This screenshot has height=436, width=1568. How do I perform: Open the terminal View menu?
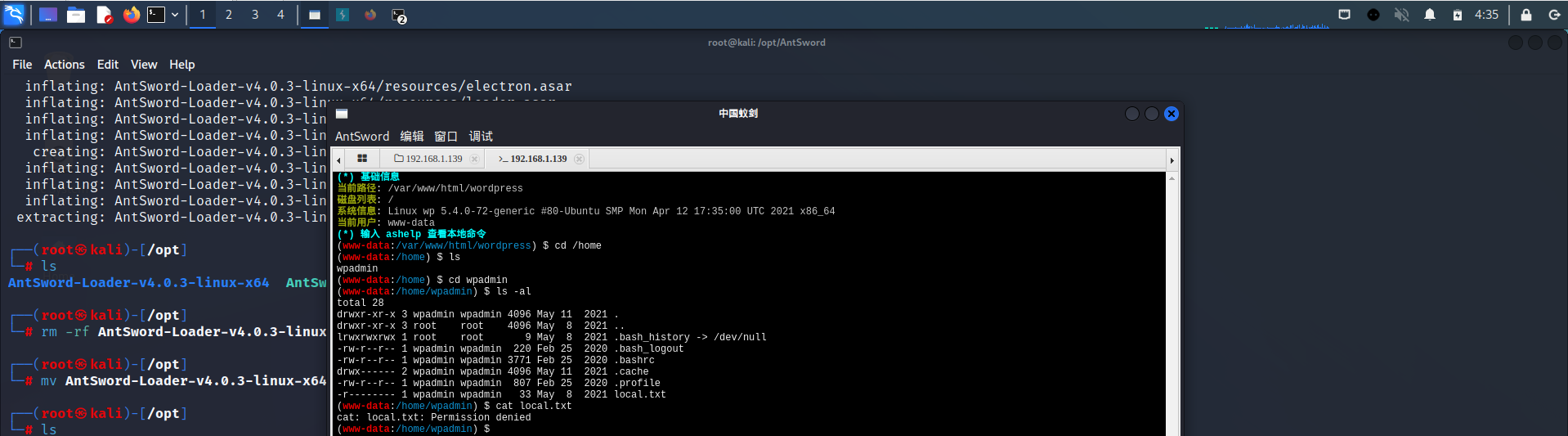pyautogui.click(x=143, y=65)
